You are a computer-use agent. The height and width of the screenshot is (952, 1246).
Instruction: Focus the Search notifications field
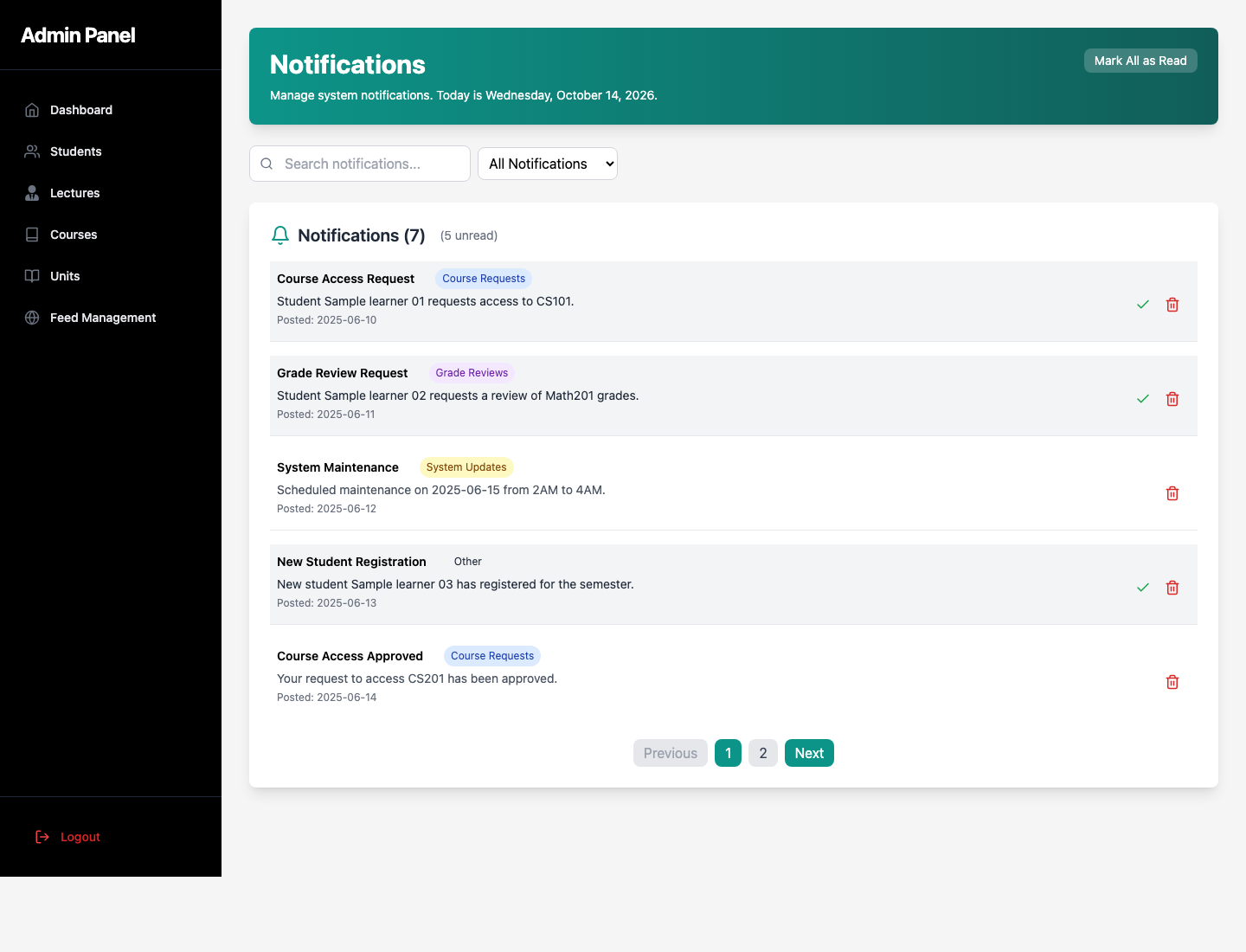tap(360, 164)
